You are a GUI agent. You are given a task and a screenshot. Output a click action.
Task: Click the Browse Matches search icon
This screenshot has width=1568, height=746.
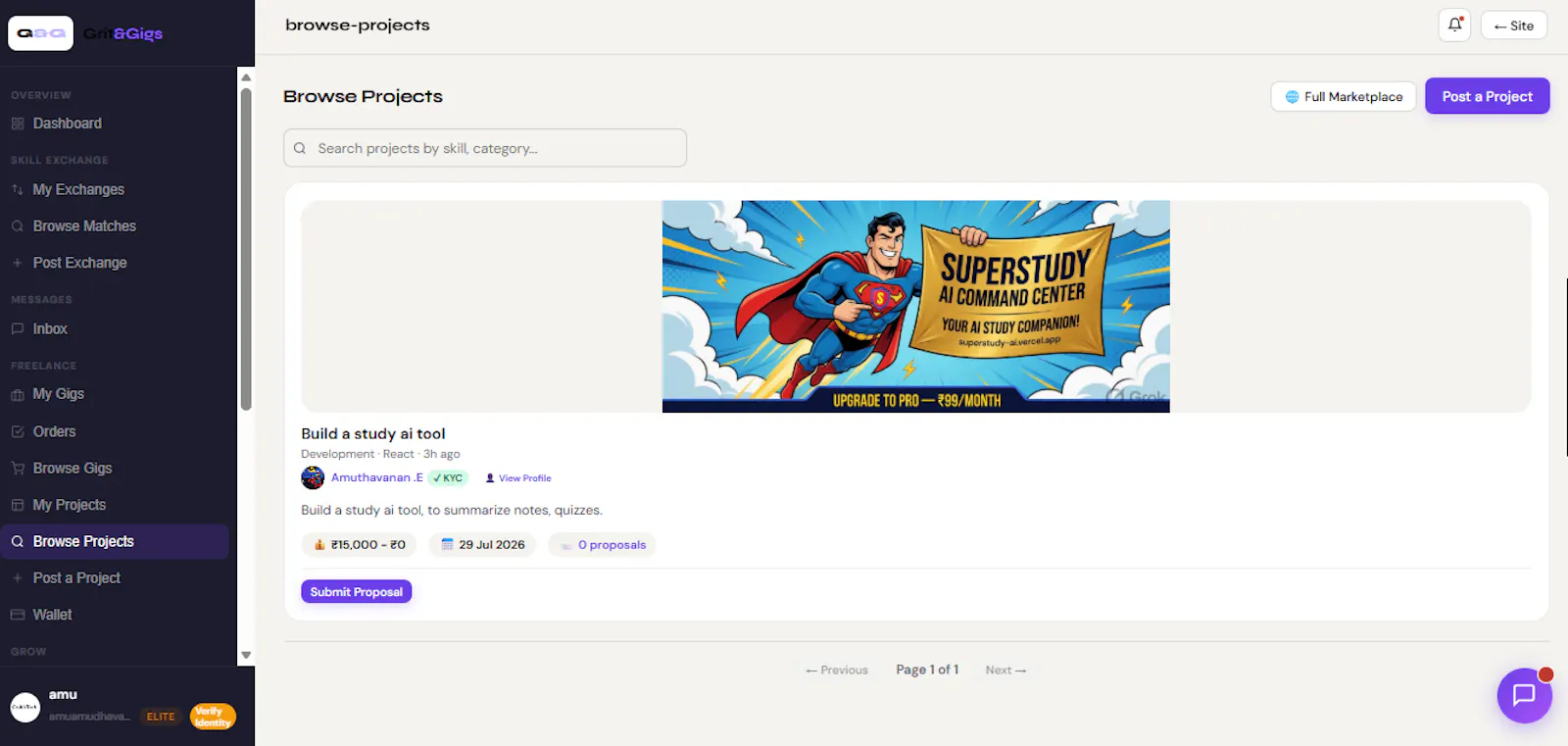[x=18, y=226]
